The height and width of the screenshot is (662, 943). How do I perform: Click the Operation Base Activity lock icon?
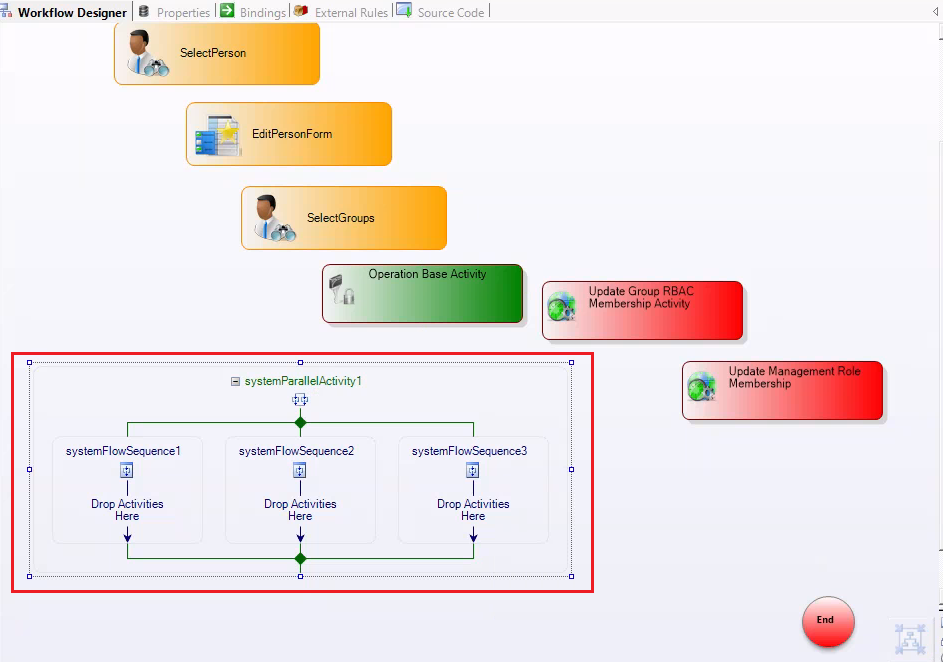coord(342,289)
